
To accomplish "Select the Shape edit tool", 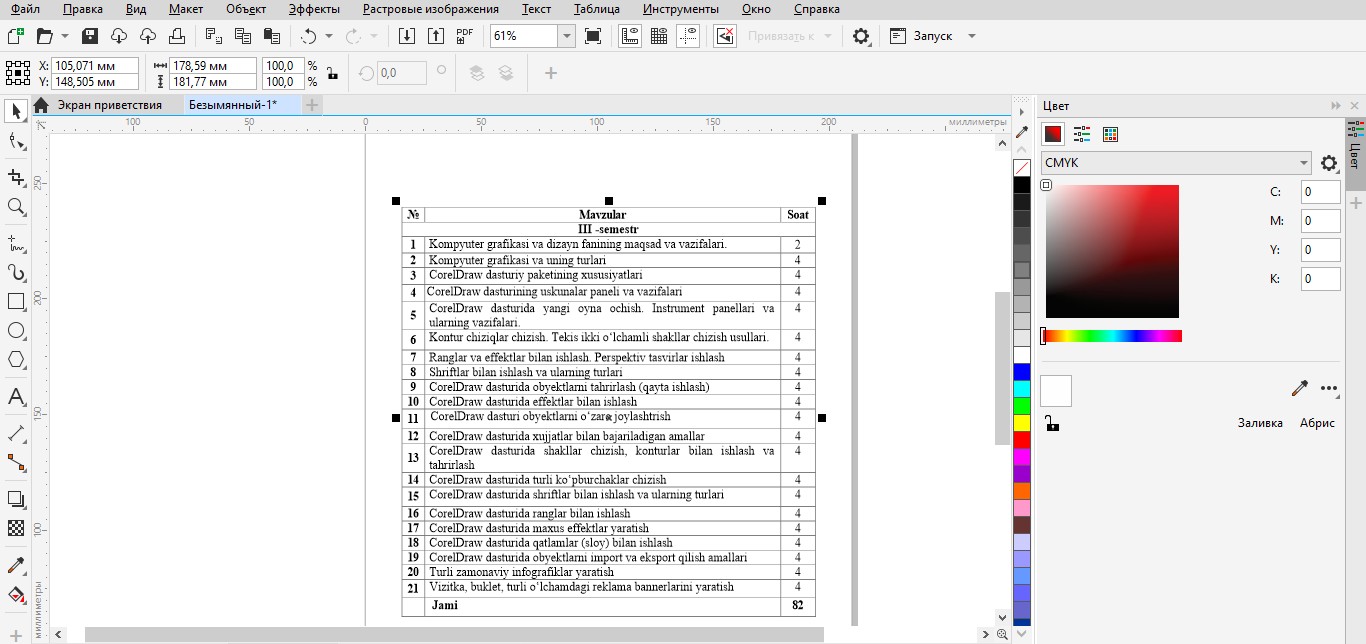I will 16,142.
